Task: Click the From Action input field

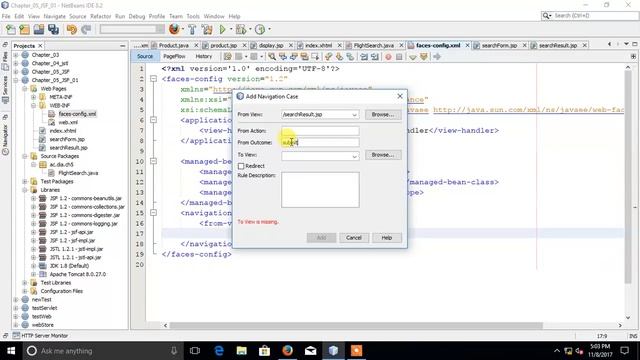Action: (320, 131)
